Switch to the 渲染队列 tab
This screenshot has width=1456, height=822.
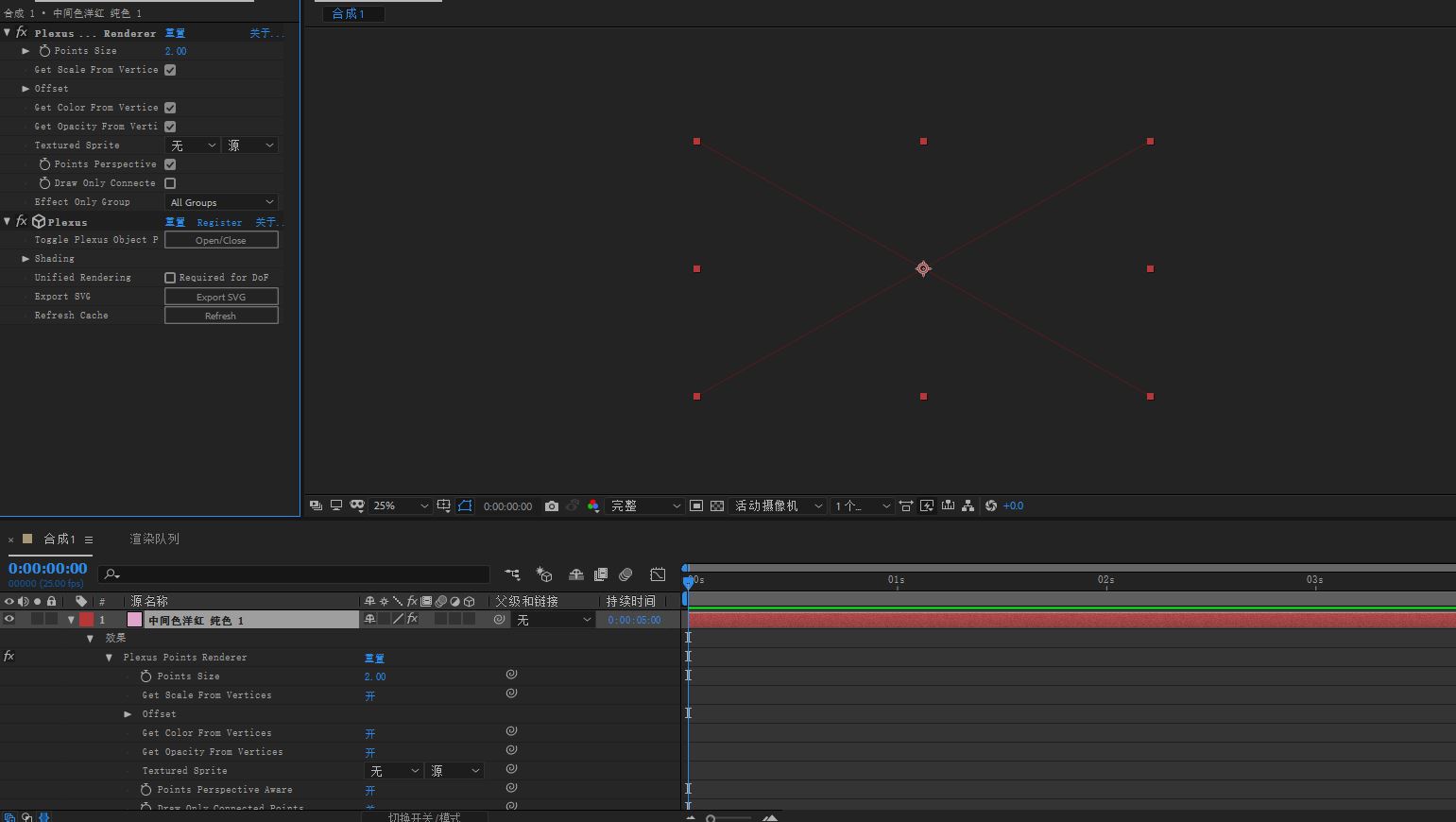[154, 539]
